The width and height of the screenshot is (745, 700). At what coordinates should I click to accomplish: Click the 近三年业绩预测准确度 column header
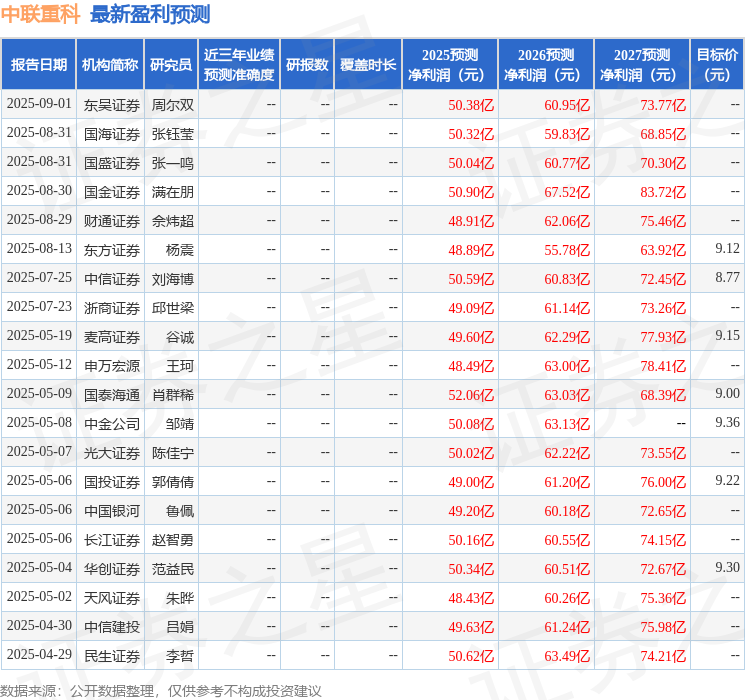click(239, 65)
